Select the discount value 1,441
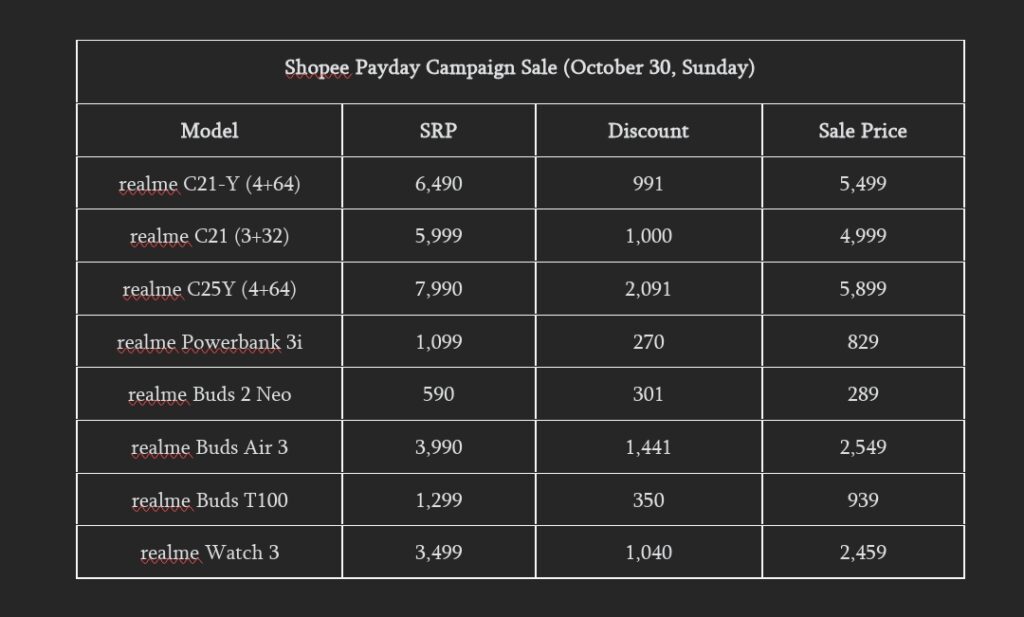 pyautogui.click(x=648, y=447)
